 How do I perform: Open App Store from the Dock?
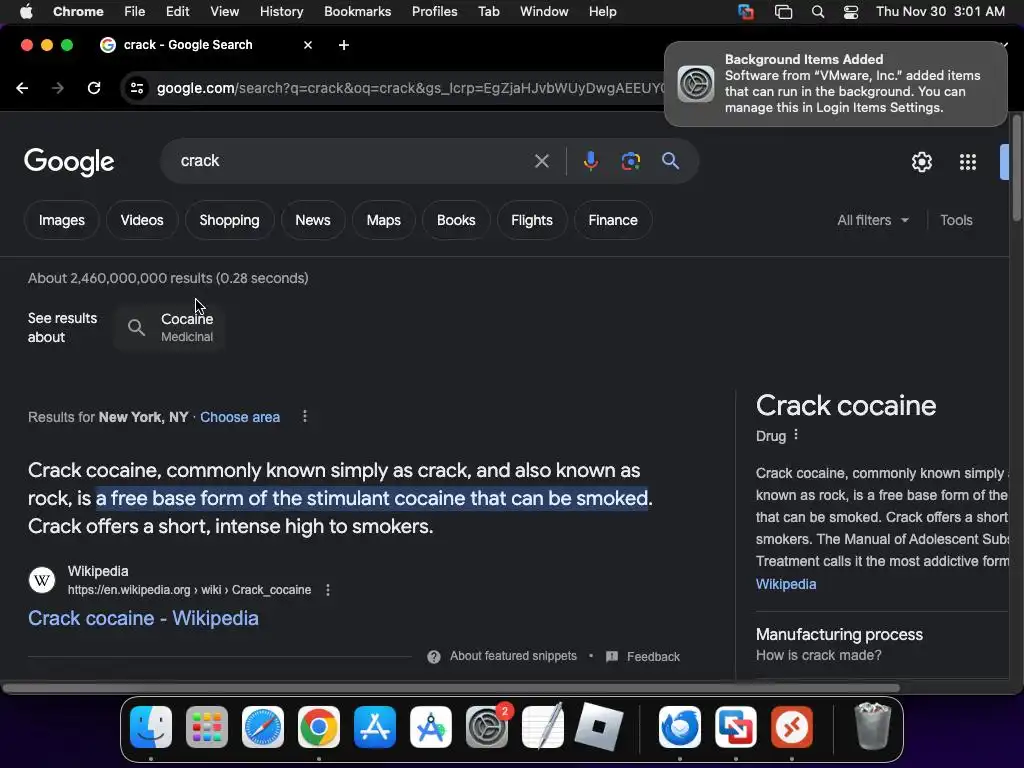point(375,727)
